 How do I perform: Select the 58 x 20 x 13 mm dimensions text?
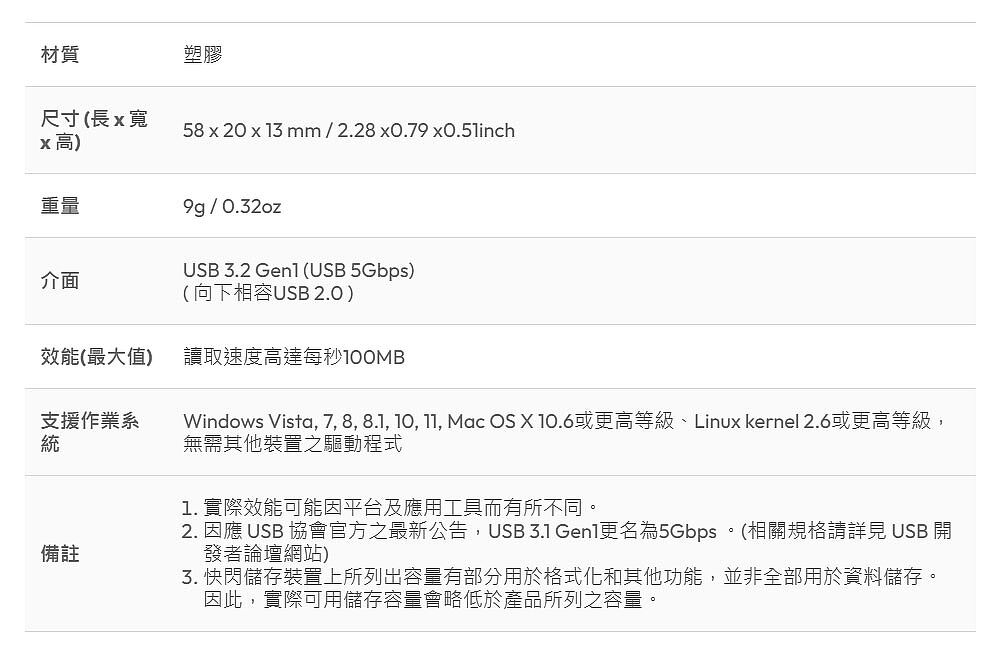tap(251, 130)
